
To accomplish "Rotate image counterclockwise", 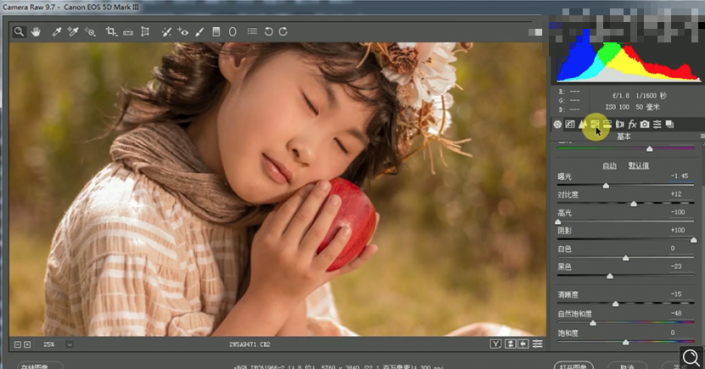I will (268, 31).
